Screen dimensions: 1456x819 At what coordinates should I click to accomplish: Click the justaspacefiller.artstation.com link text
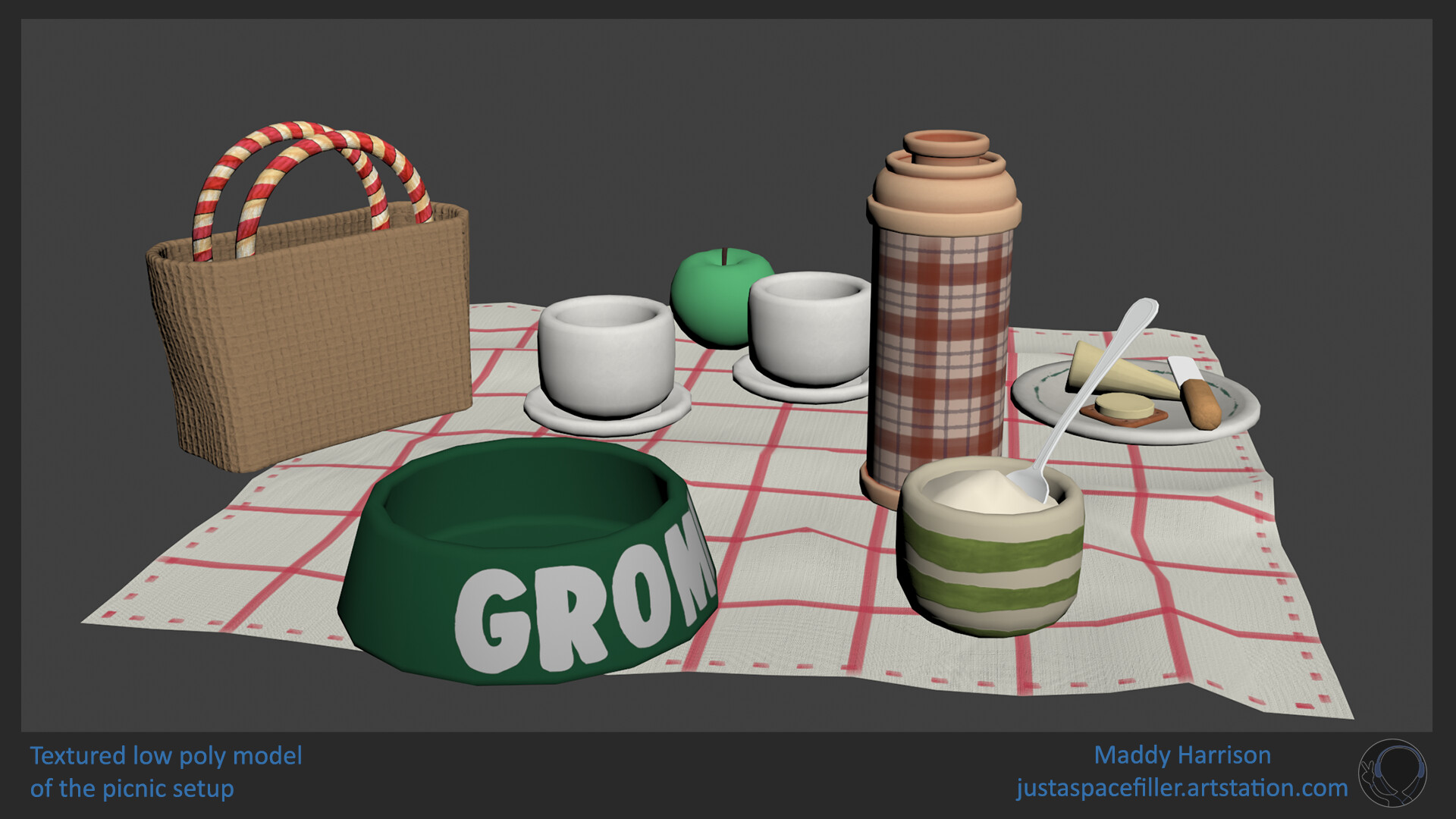coord(1182,788)
